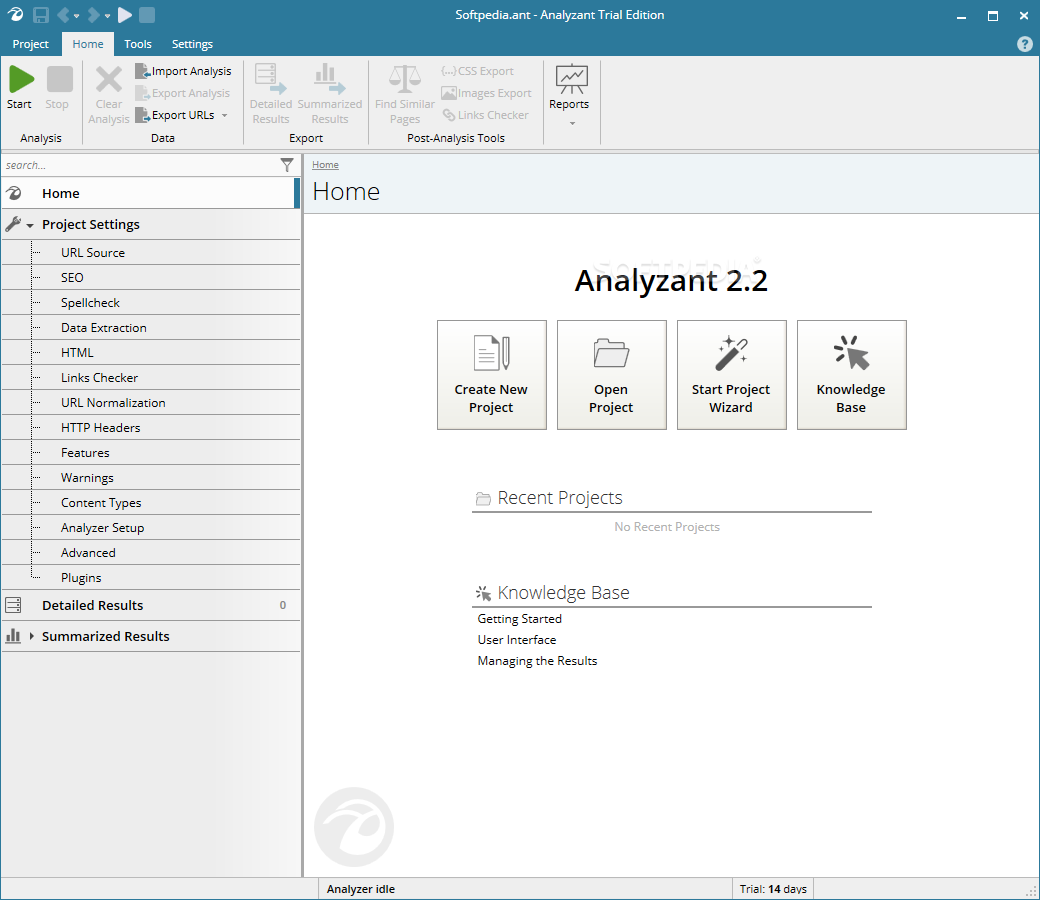Click Links Checker tool in ribbon
The image size is (1040, 900).
pos(486,115)
